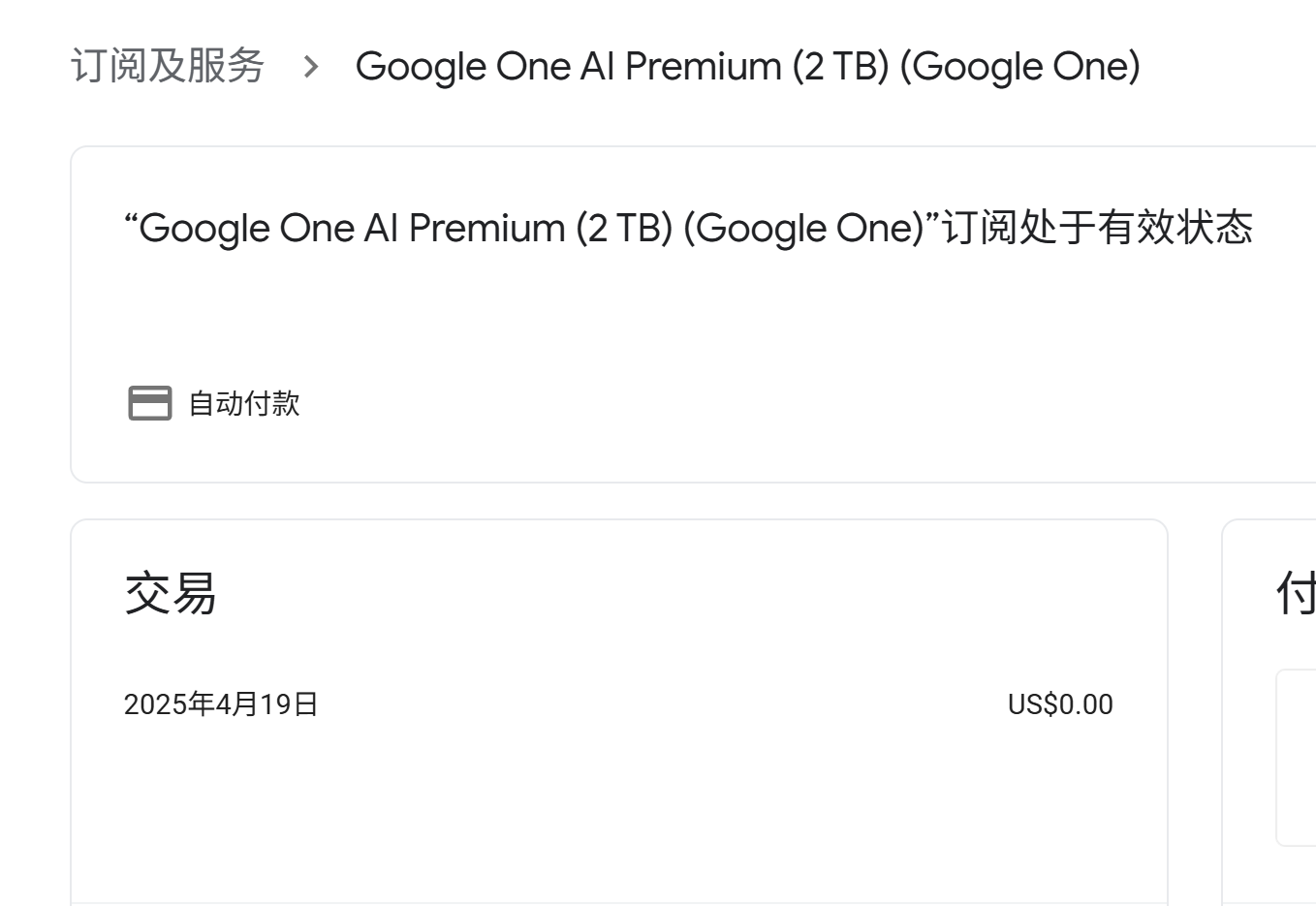The height and width of the screenshot is (906, 1316).
Task: Click the bordered box inside the 付 card
Action: coord(1296,758)
